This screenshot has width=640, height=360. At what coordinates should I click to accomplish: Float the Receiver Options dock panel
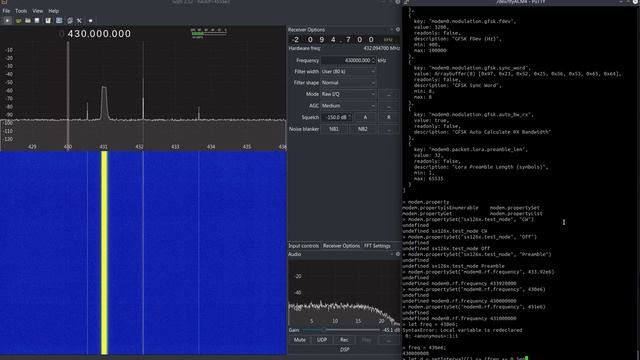coord(391,29)
